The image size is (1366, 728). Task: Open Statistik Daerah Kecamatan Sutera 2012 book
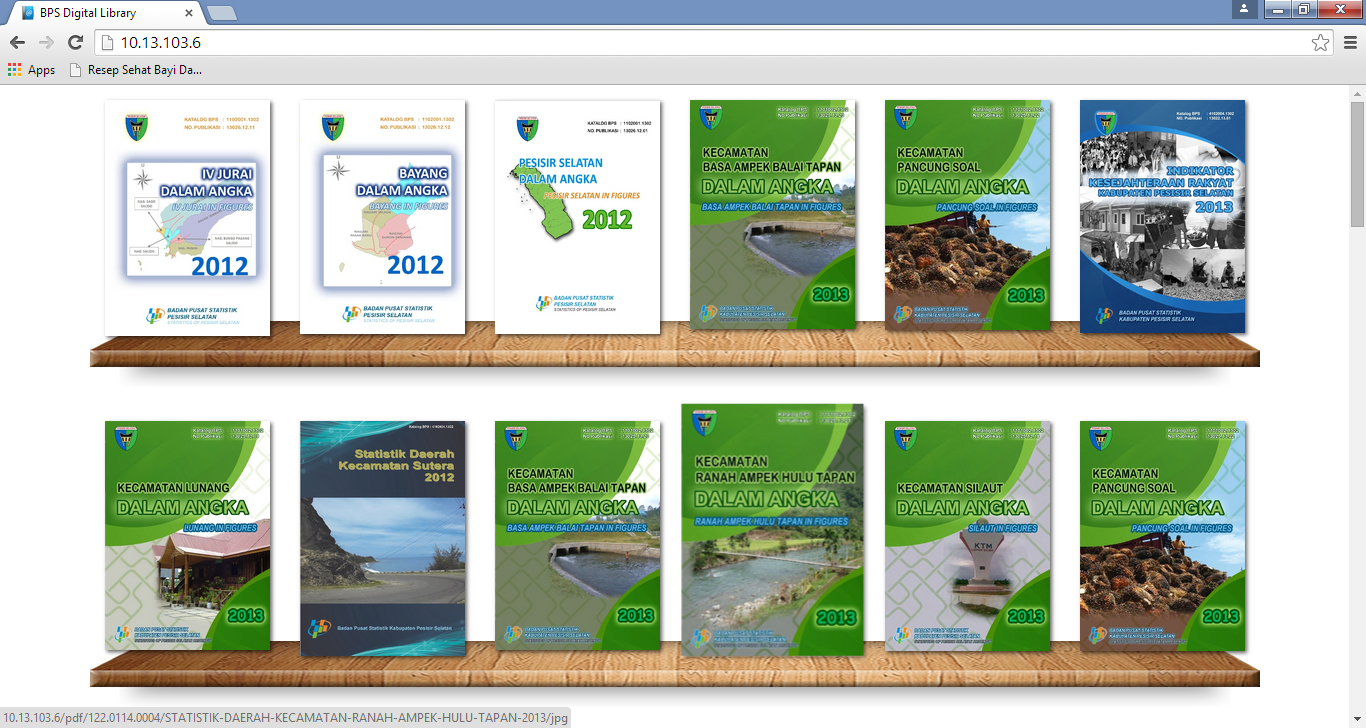pyautogui.click(x=382, y=538)
